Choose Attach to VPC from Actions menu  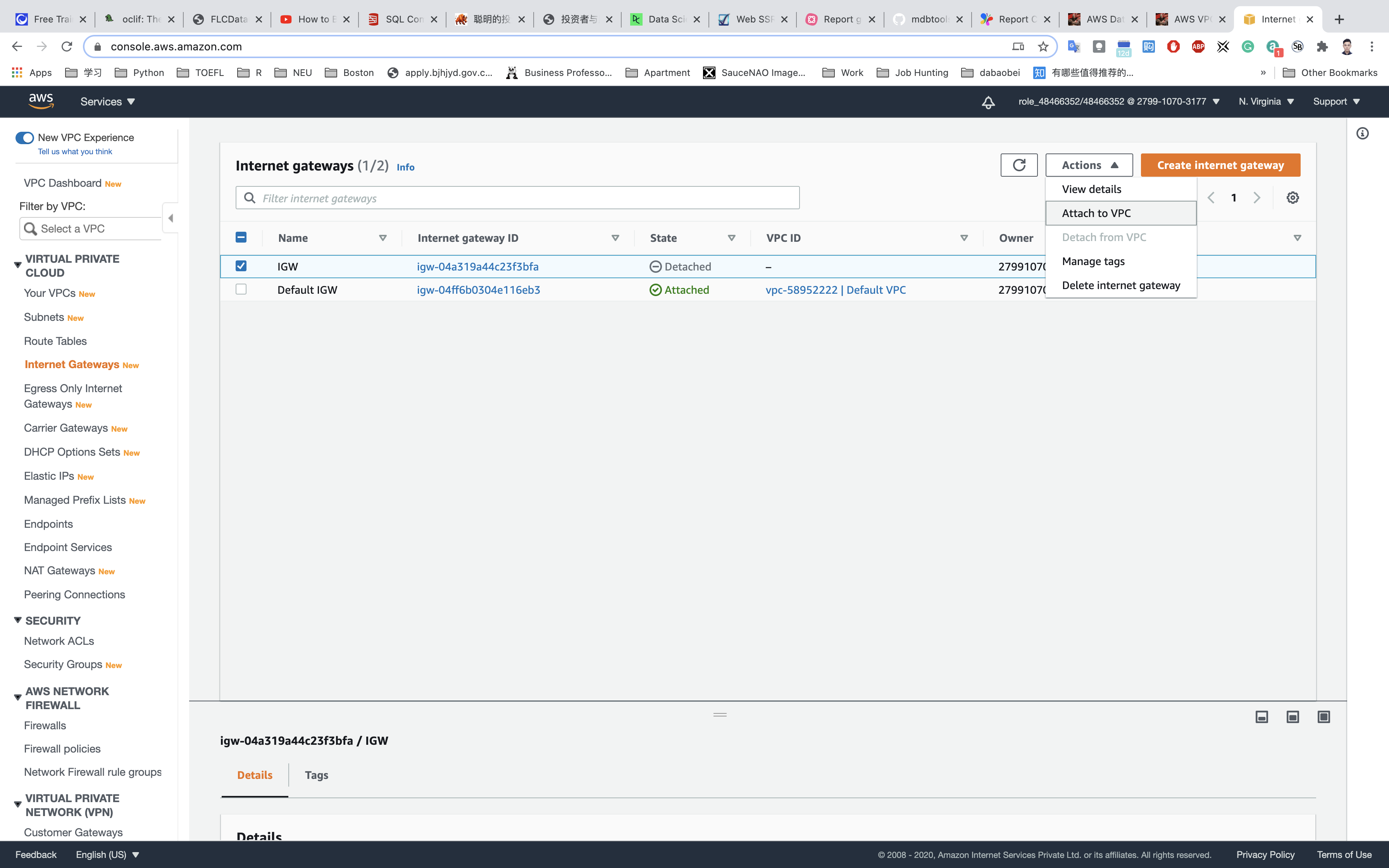[x=1096, y=213]
